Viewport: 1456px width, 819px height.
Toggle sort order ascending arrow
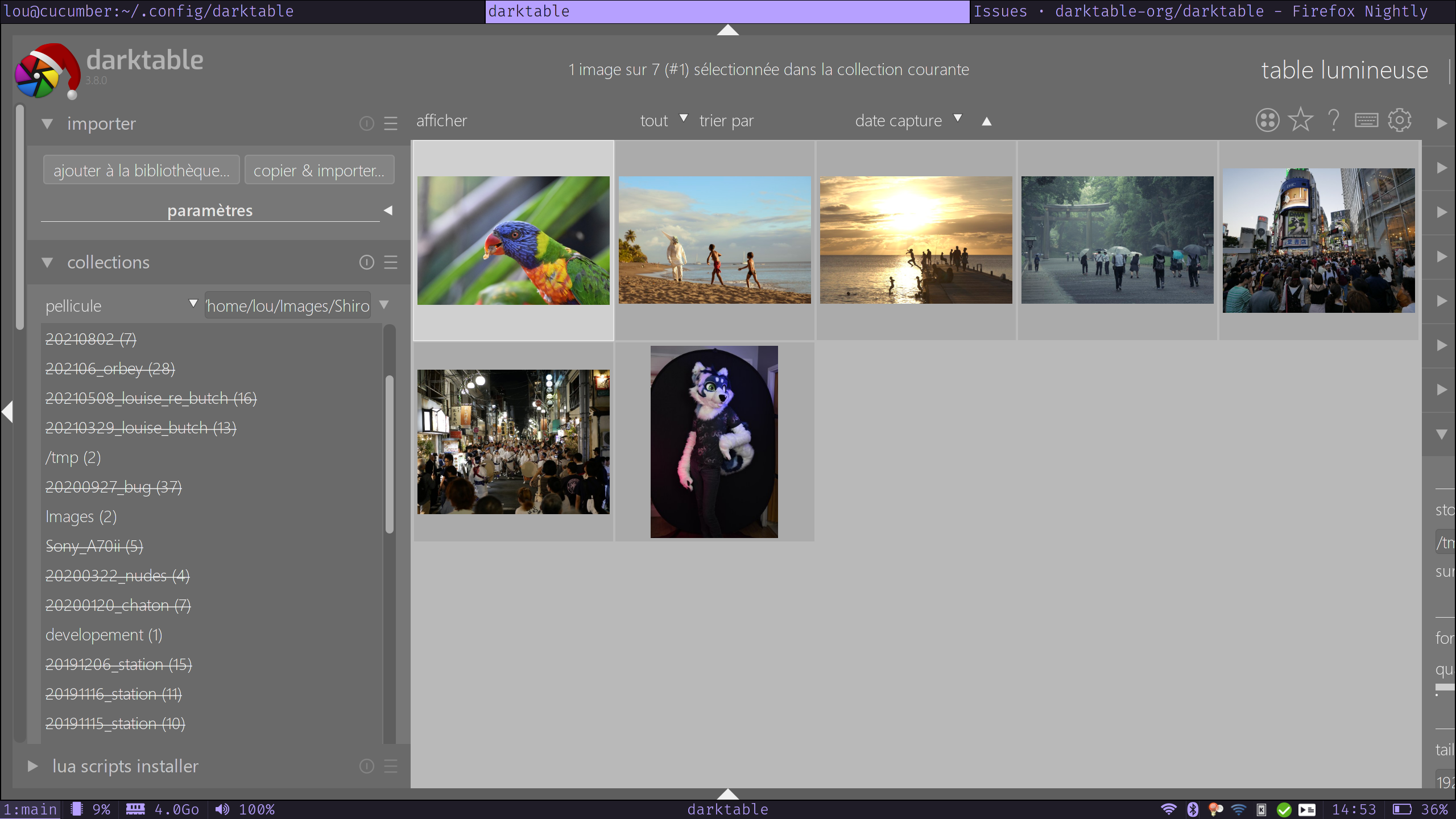[x=987, y=121]
